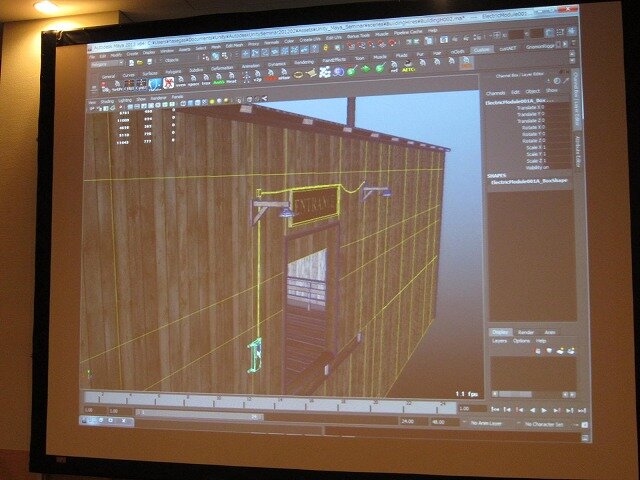
Task: Open the No Character Set dropdown
Action: click(x=546, y=424)
